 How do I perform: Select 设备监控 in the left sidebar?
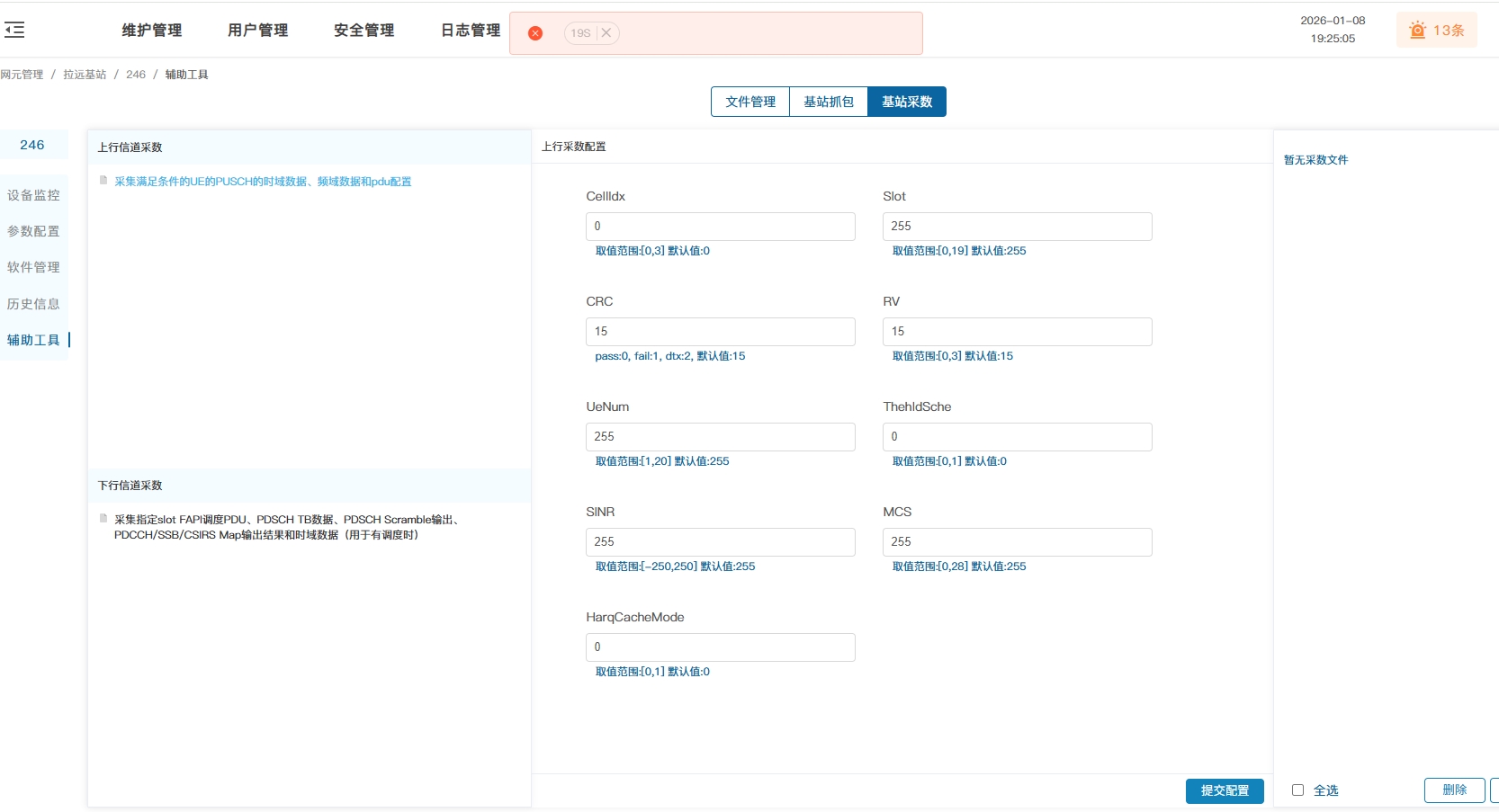[33, 195]
